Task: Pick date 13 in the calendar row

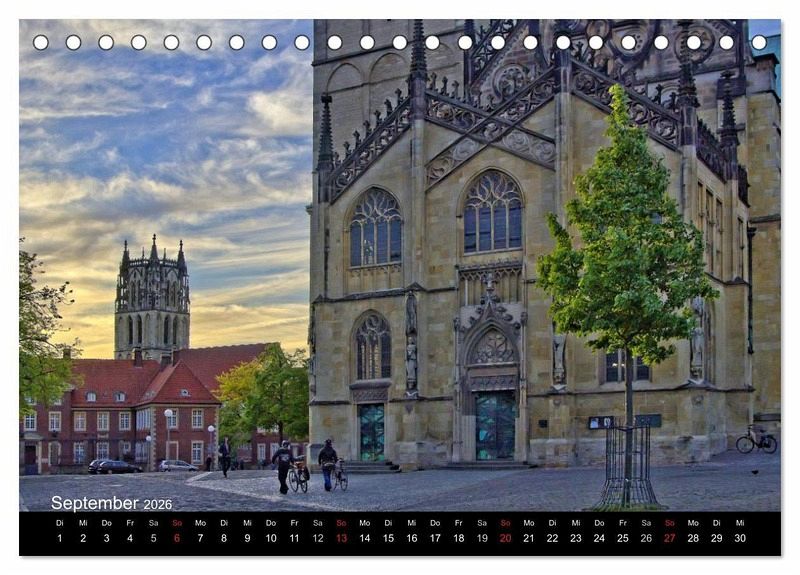Action: click(x=341, y=538)
